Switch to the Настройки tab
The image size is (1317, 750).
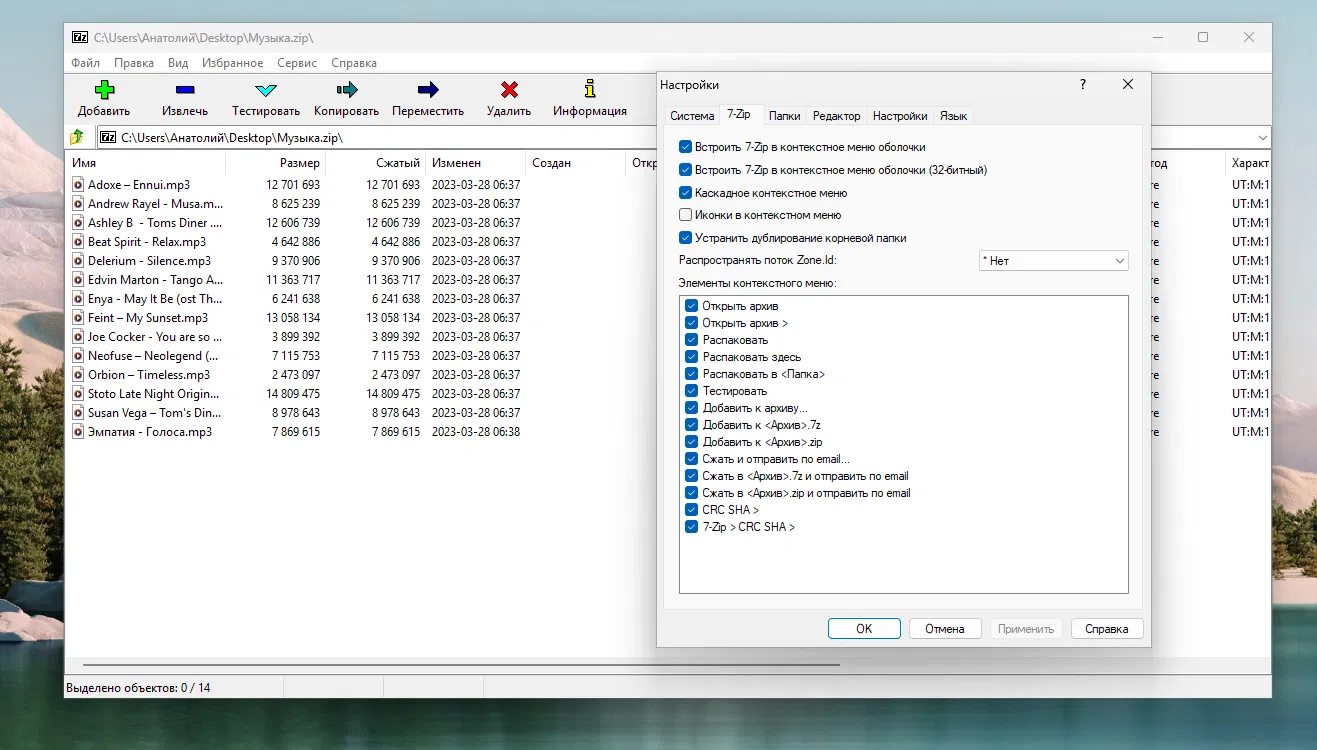point(900,116)
